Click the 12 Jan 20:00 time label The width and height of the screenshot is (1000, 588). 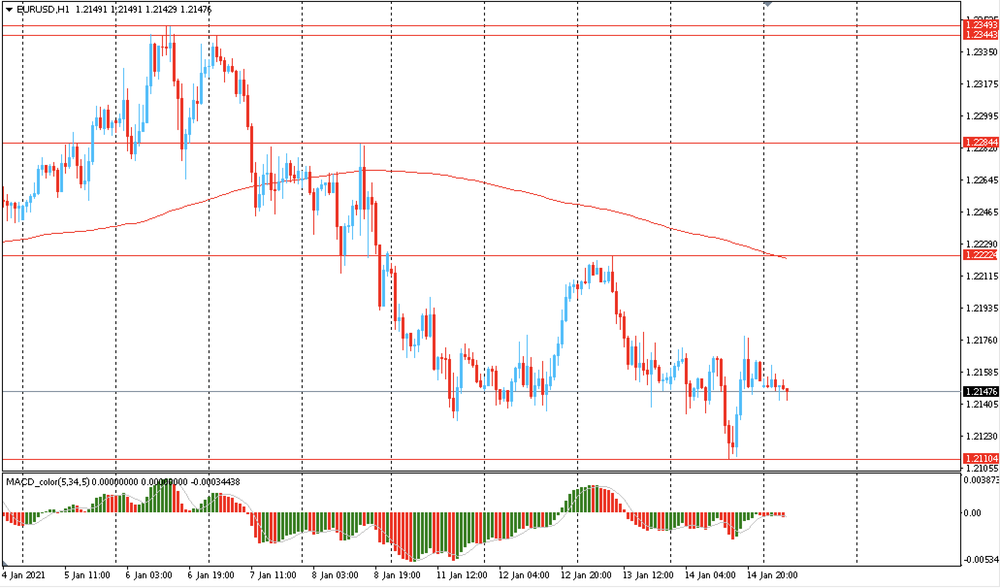tap(587, 575)
